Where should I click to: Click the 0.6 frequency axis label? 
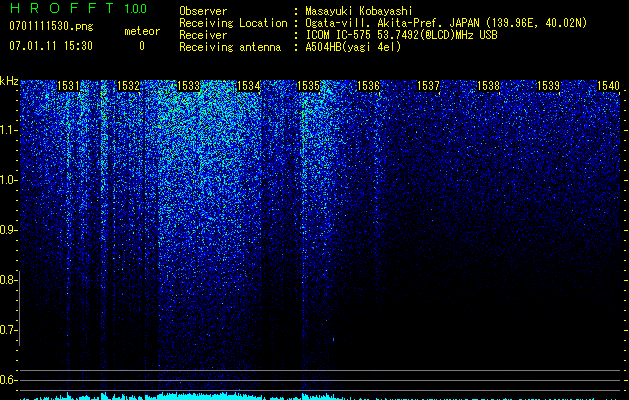pos(8,380)
